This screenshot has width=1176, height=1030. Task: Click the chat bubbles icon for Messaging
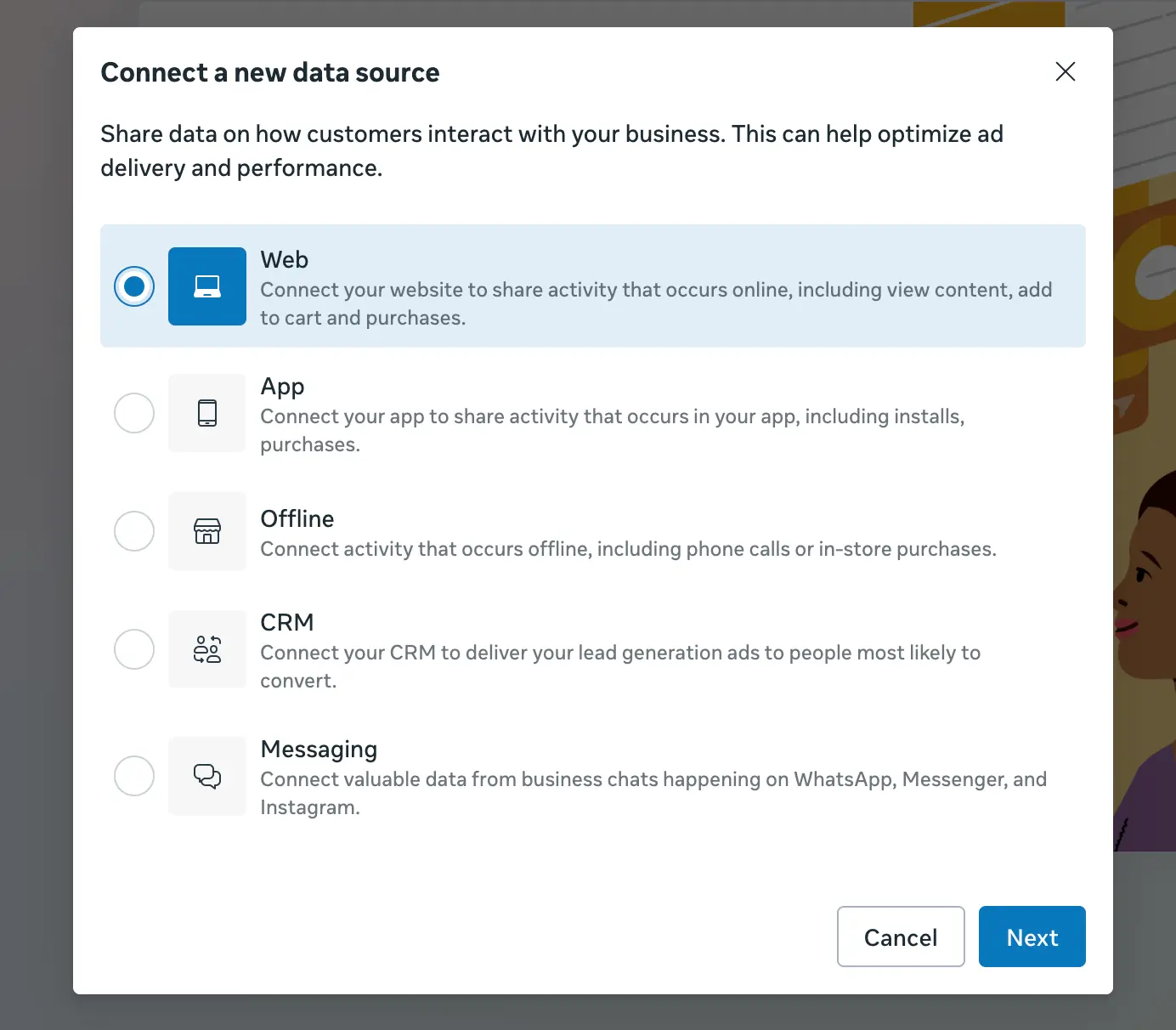click(x=206, y=776)
